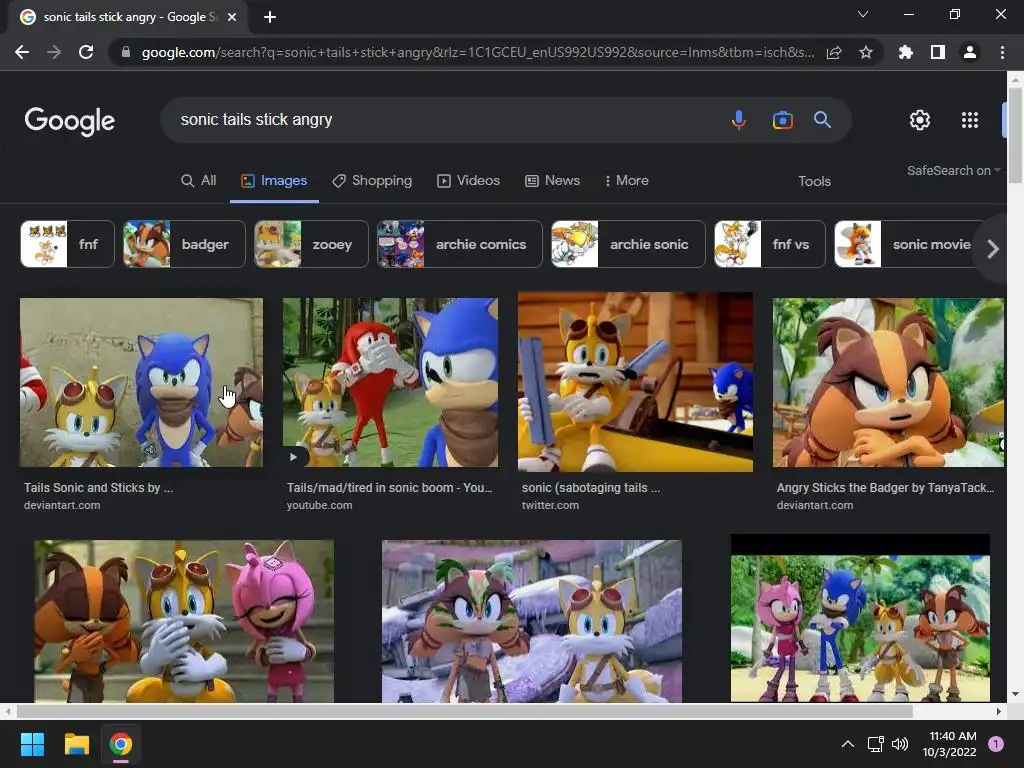Follow the twitter.com source link
Viewport: 1024px width, 768px height.
(550, 505)
